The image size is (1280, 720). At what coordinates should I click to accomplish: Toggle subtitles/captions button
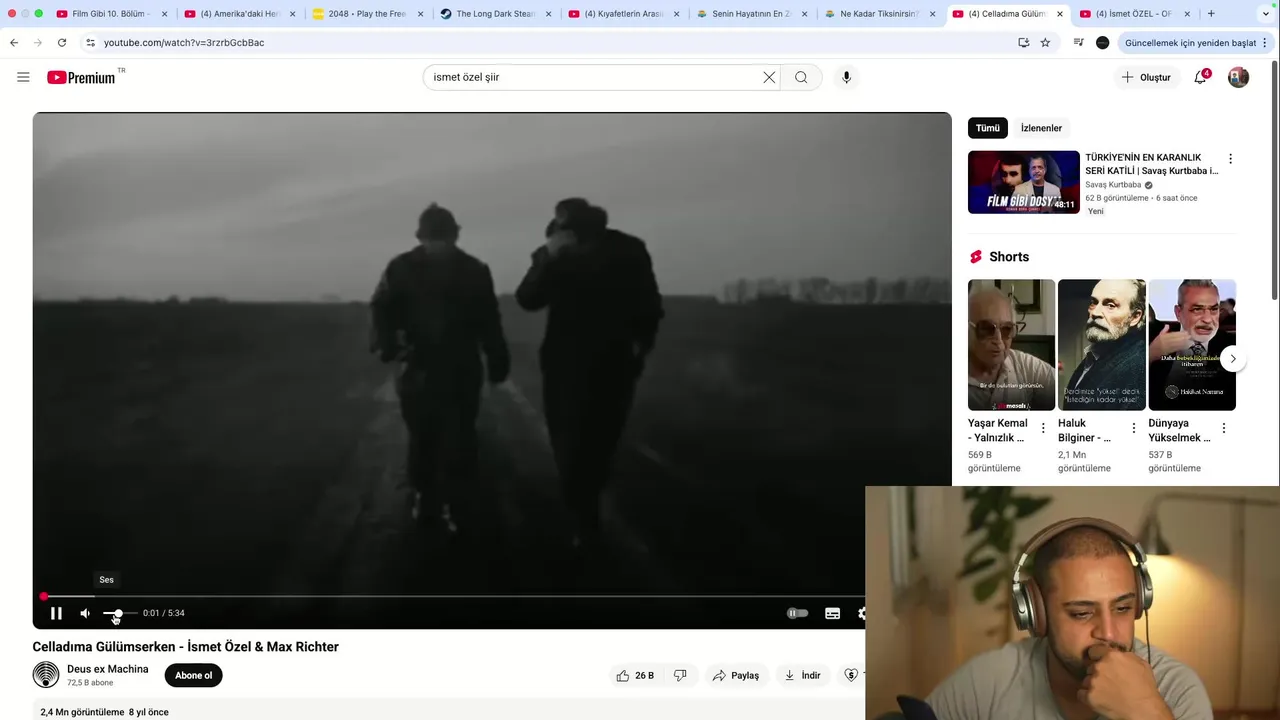tap(832, 613)
